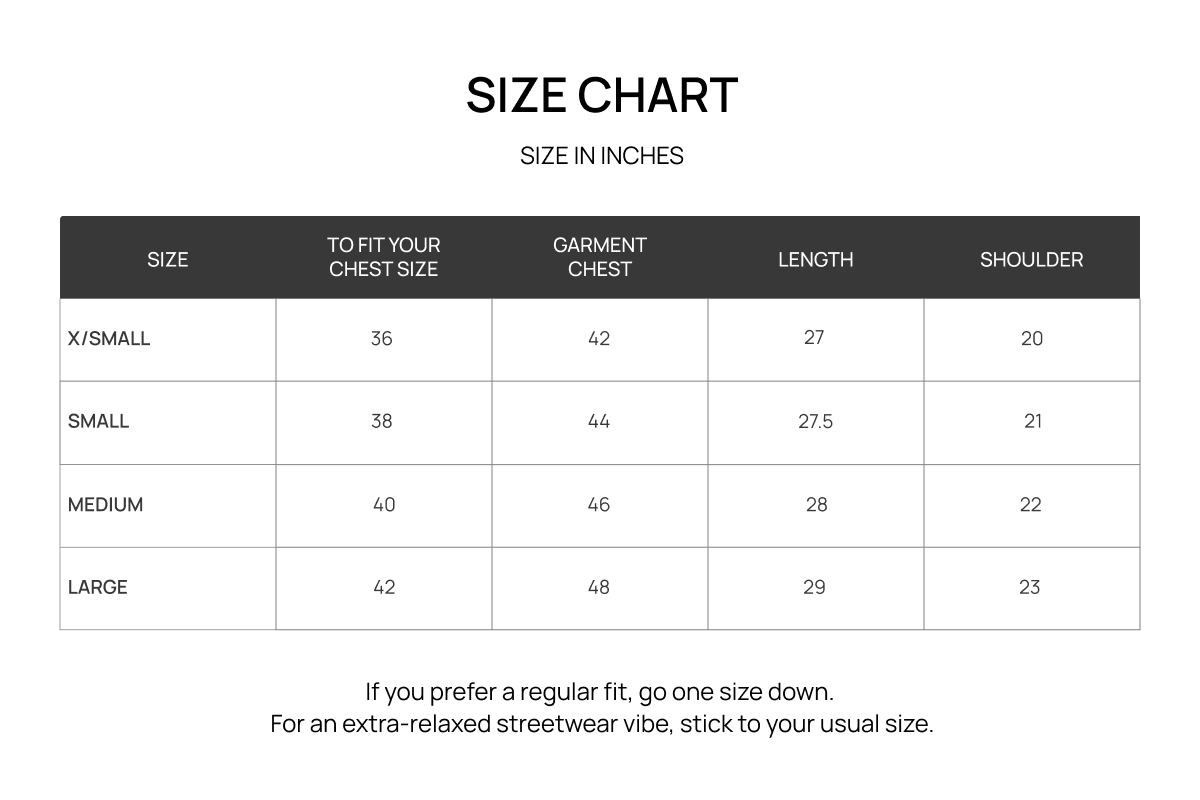
Task: Click SMALL garment chest value 44
Action: click(598, 421)
